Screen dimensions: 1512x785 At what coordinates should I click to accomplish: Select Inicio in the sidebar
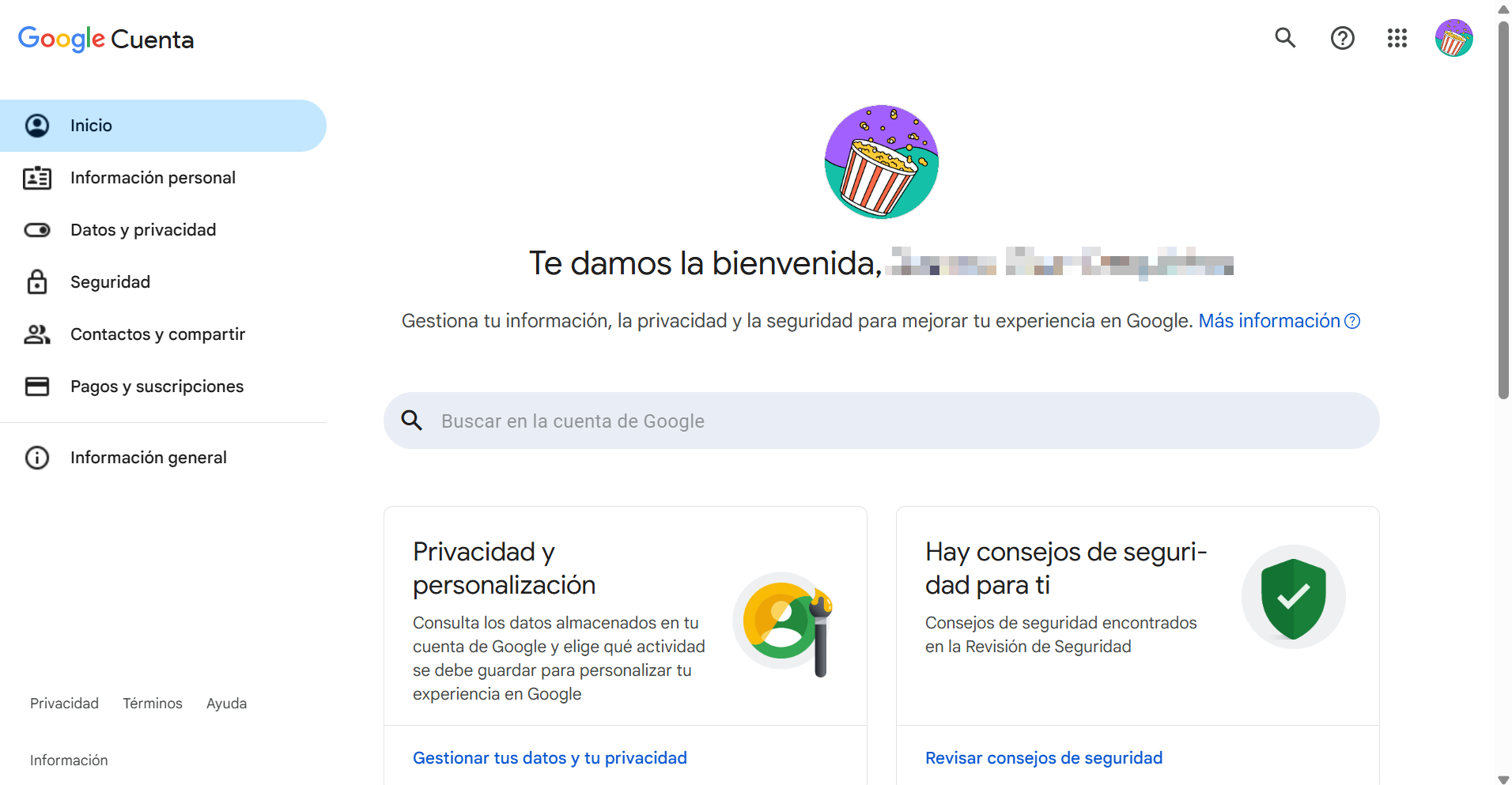pos(91,126)
